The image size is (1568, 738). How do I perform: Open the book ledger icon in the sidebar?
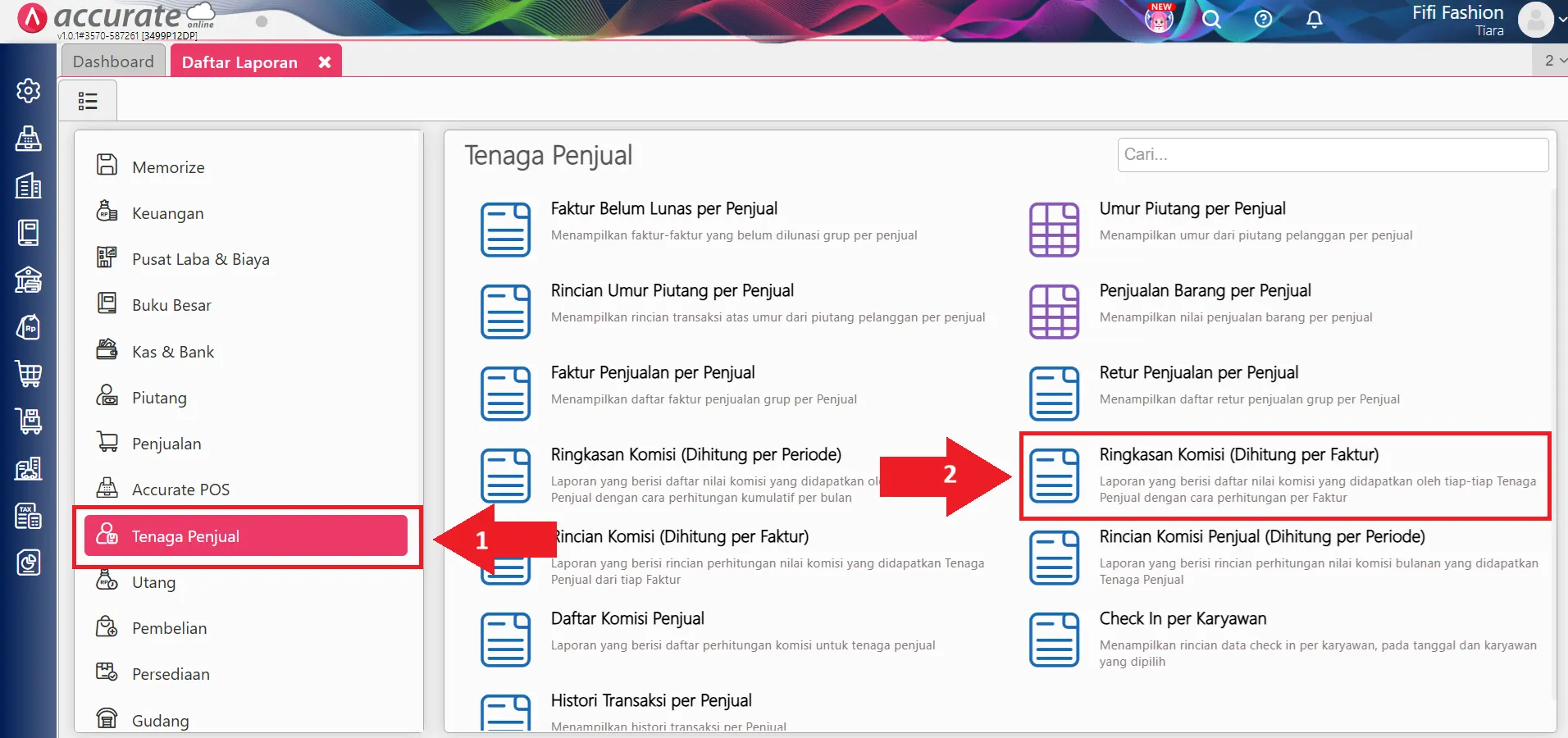(x=28, y=232)
